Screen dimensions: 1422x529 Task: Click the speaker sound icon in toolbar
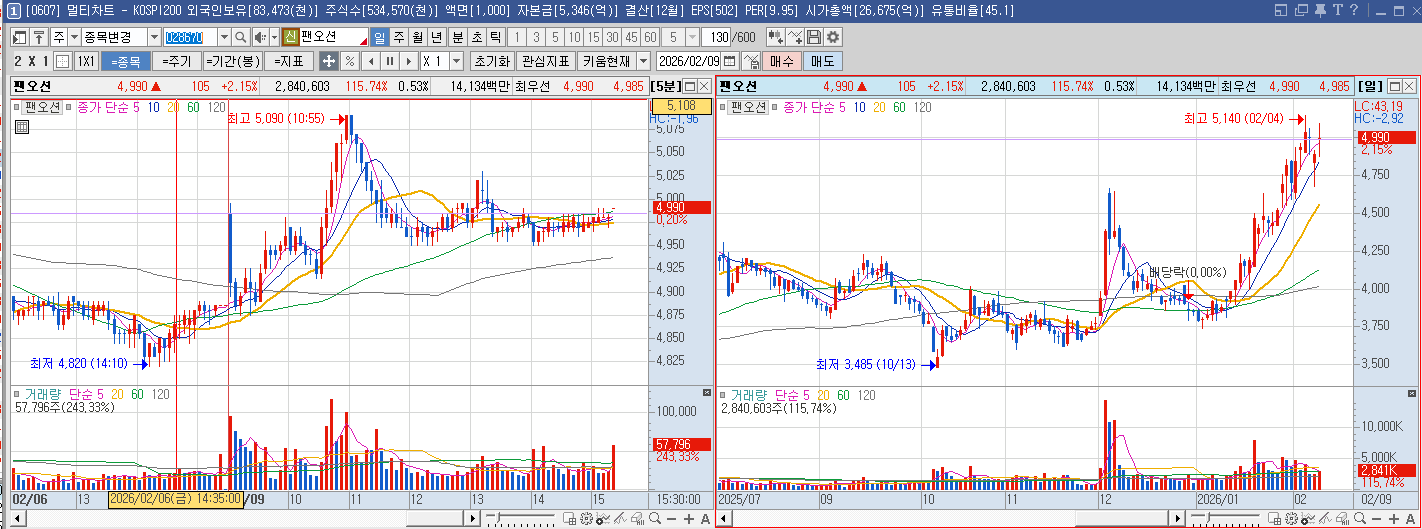point(260,37)
